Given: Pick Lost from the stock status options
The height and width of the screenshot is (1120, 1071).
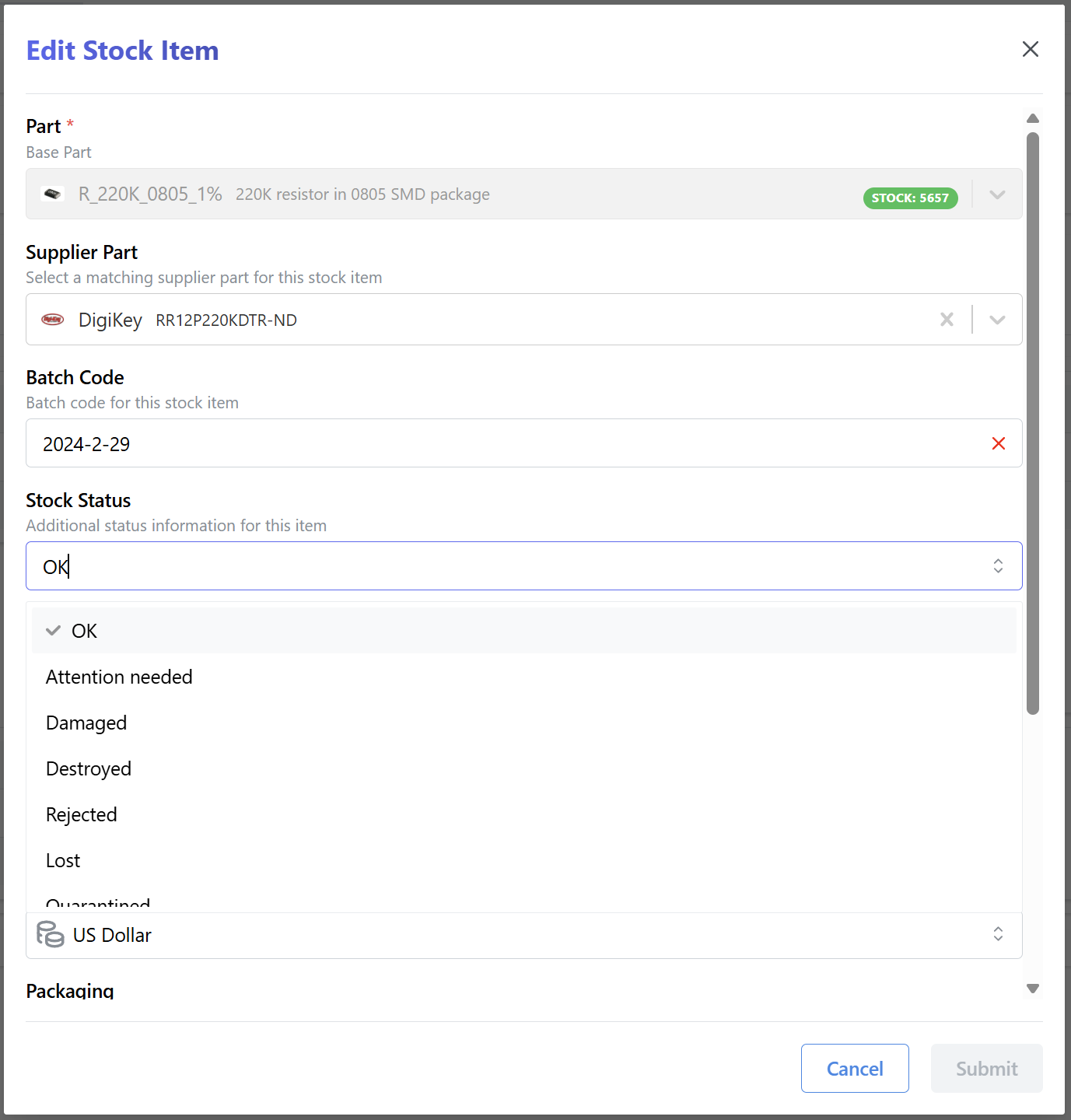Looking at the screenshot, I should [62, 860].
